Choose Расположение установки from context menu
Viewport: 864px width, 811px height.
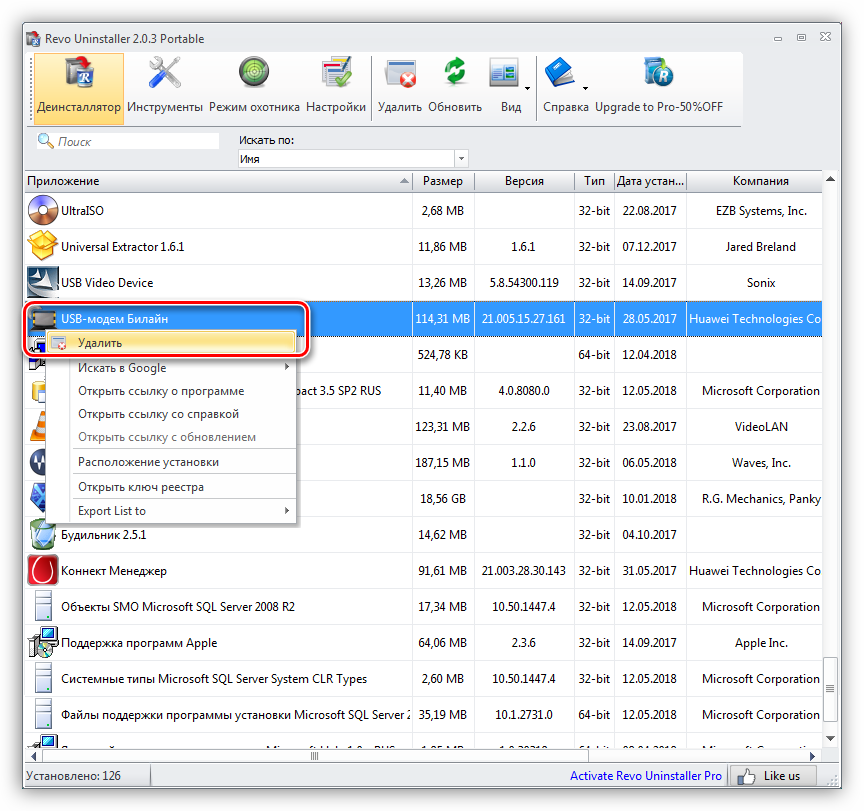[148, 462]
